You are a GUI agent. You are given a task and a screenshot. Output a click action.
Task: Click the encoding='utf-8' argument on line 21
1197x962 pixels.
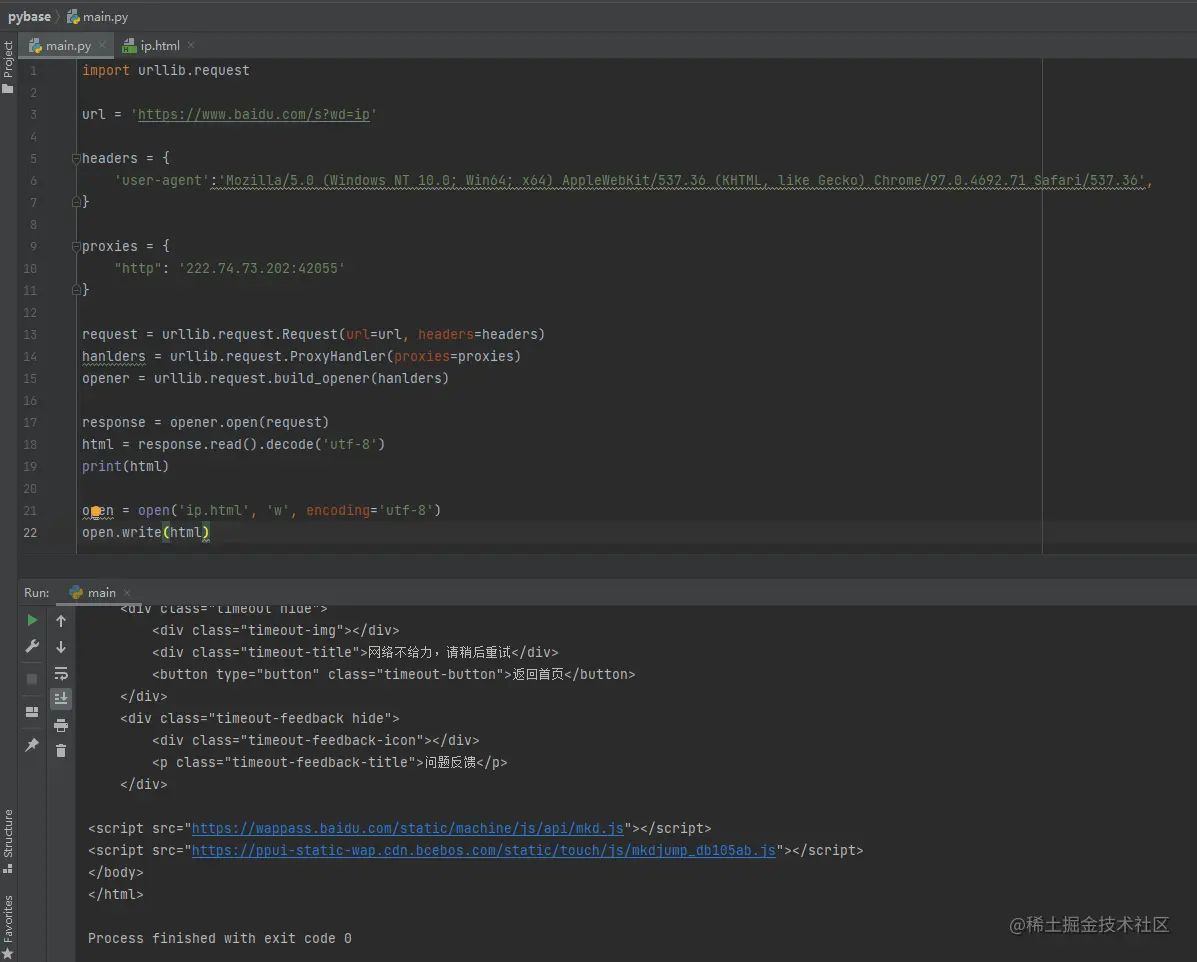point(370,511)
